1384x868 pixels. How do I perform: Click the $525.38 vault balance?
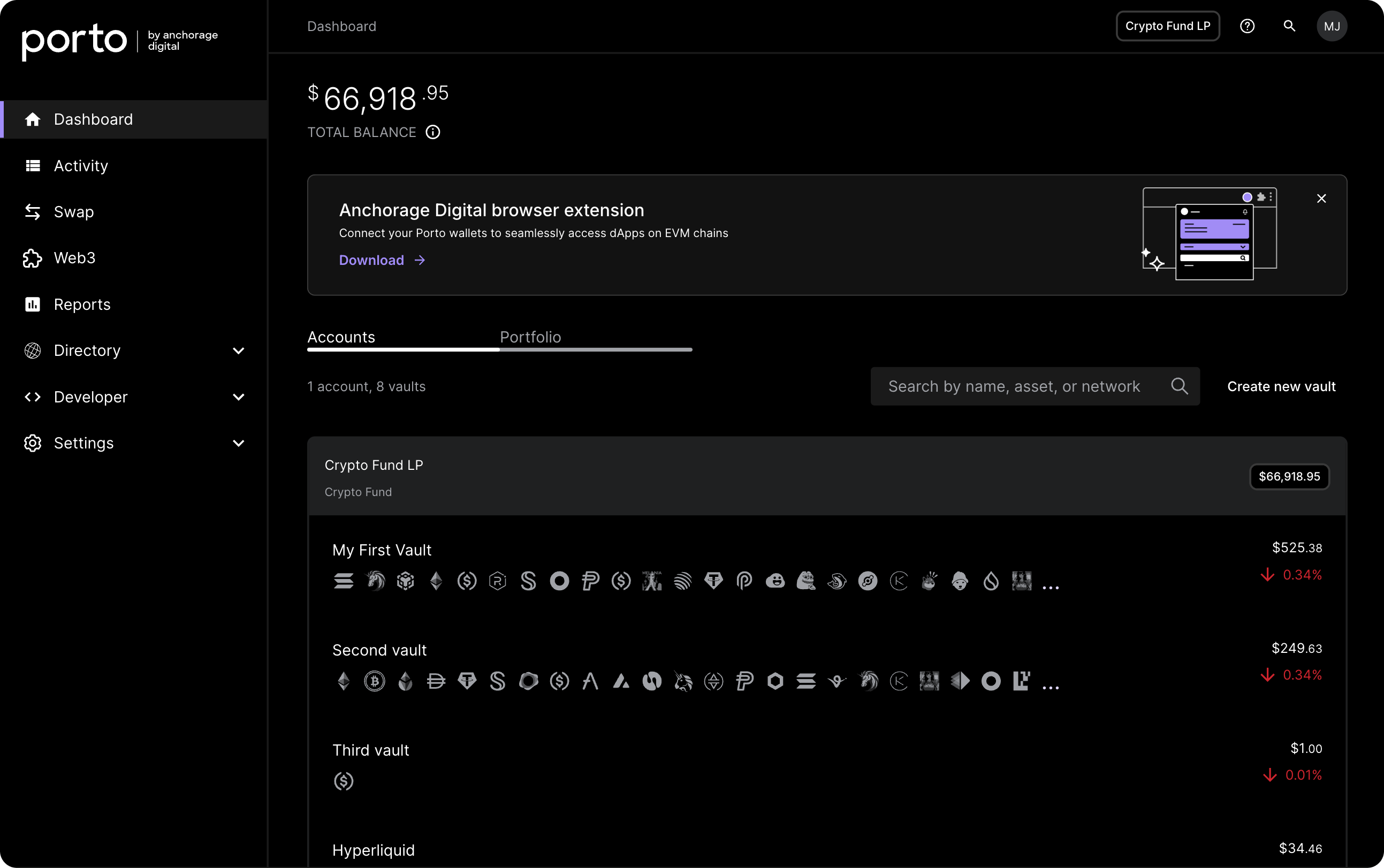(1297, 547)
